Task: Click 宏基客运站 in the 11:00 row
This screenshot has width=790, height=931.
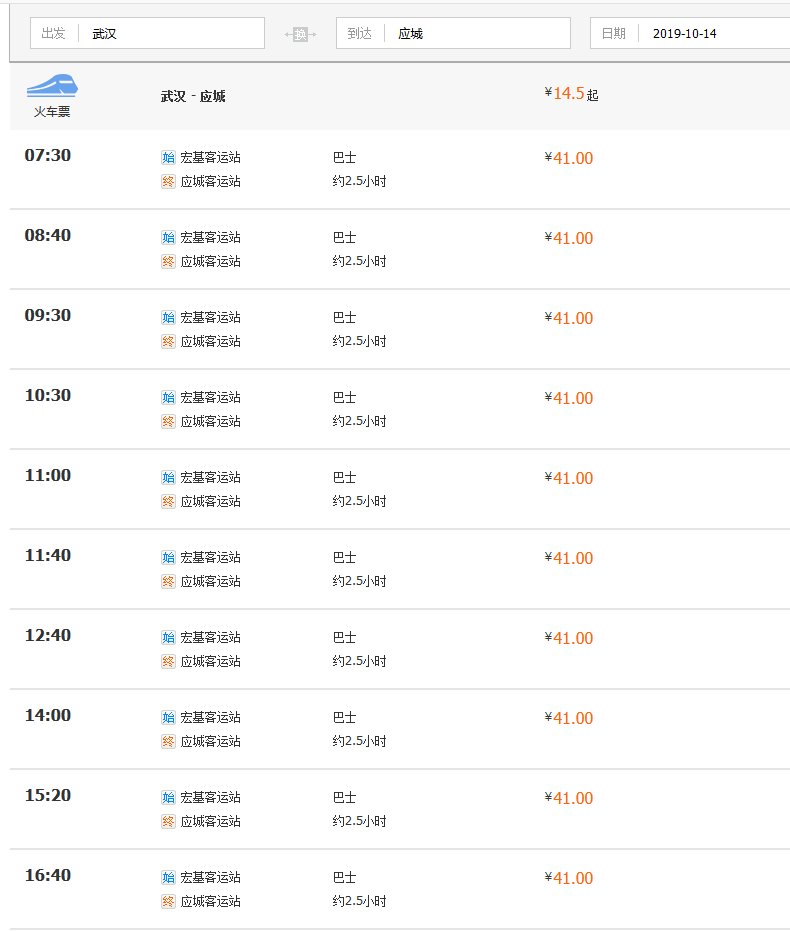Action: [x=211, y=477]
